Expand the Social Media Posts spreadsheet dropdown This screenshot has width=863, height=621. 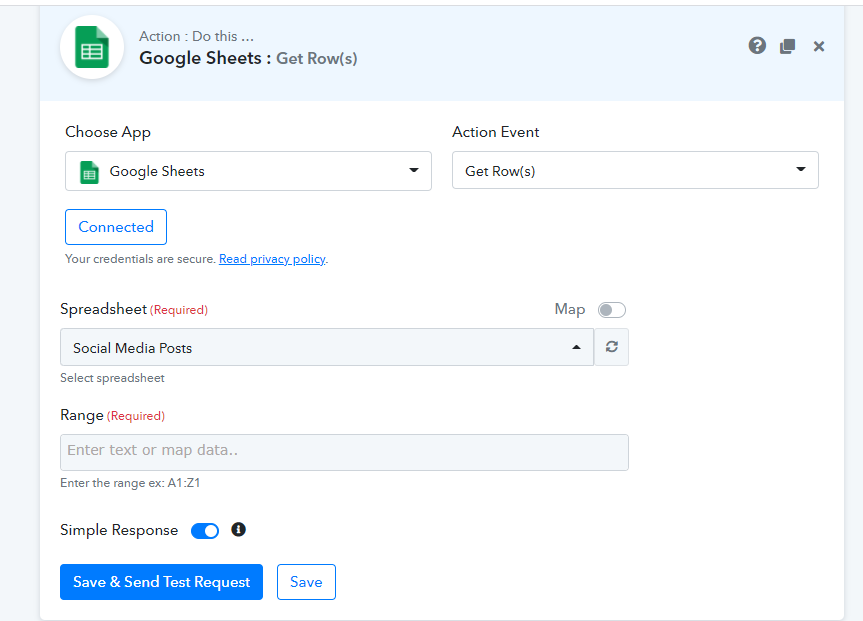327,347
